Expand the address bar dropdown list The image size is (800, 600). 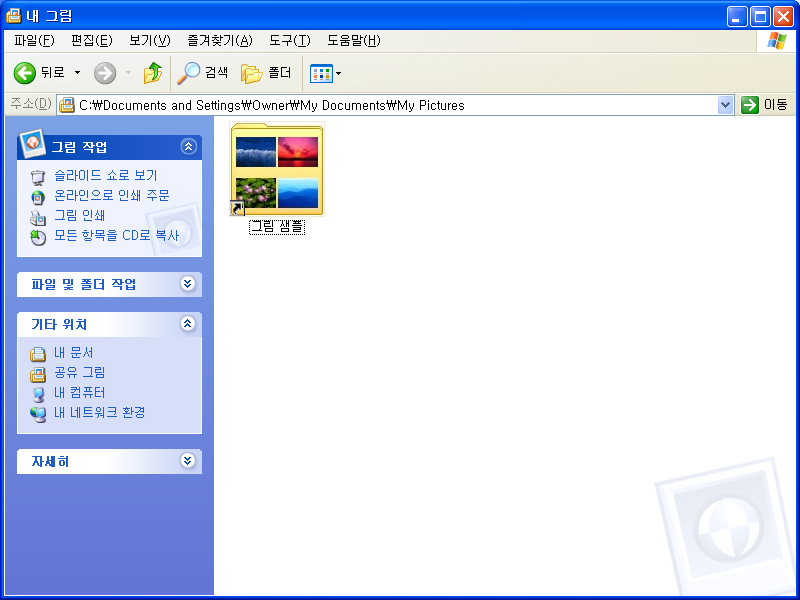tap(725, 106)
